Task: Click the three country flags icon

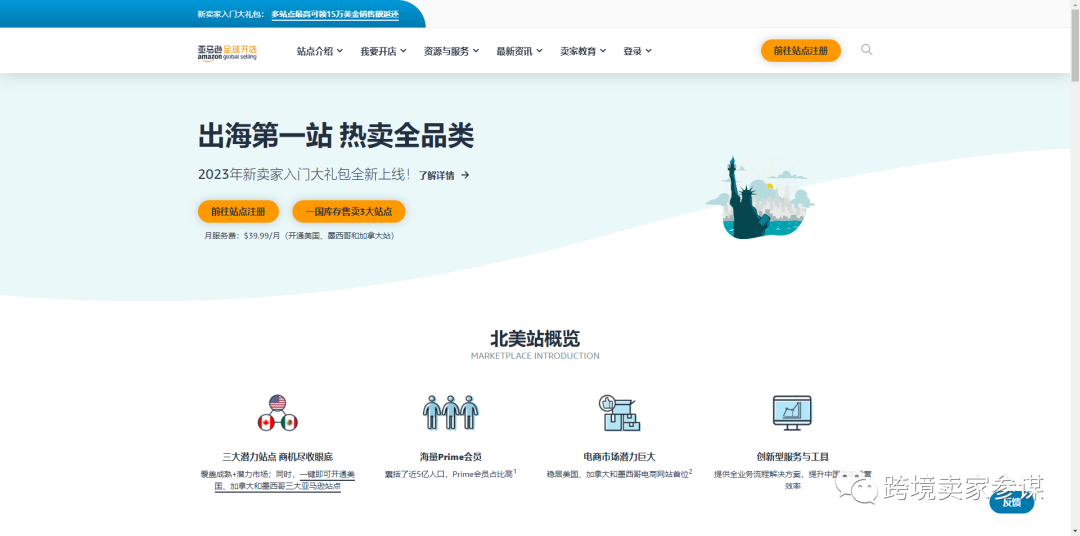Action: pos(278,413)
